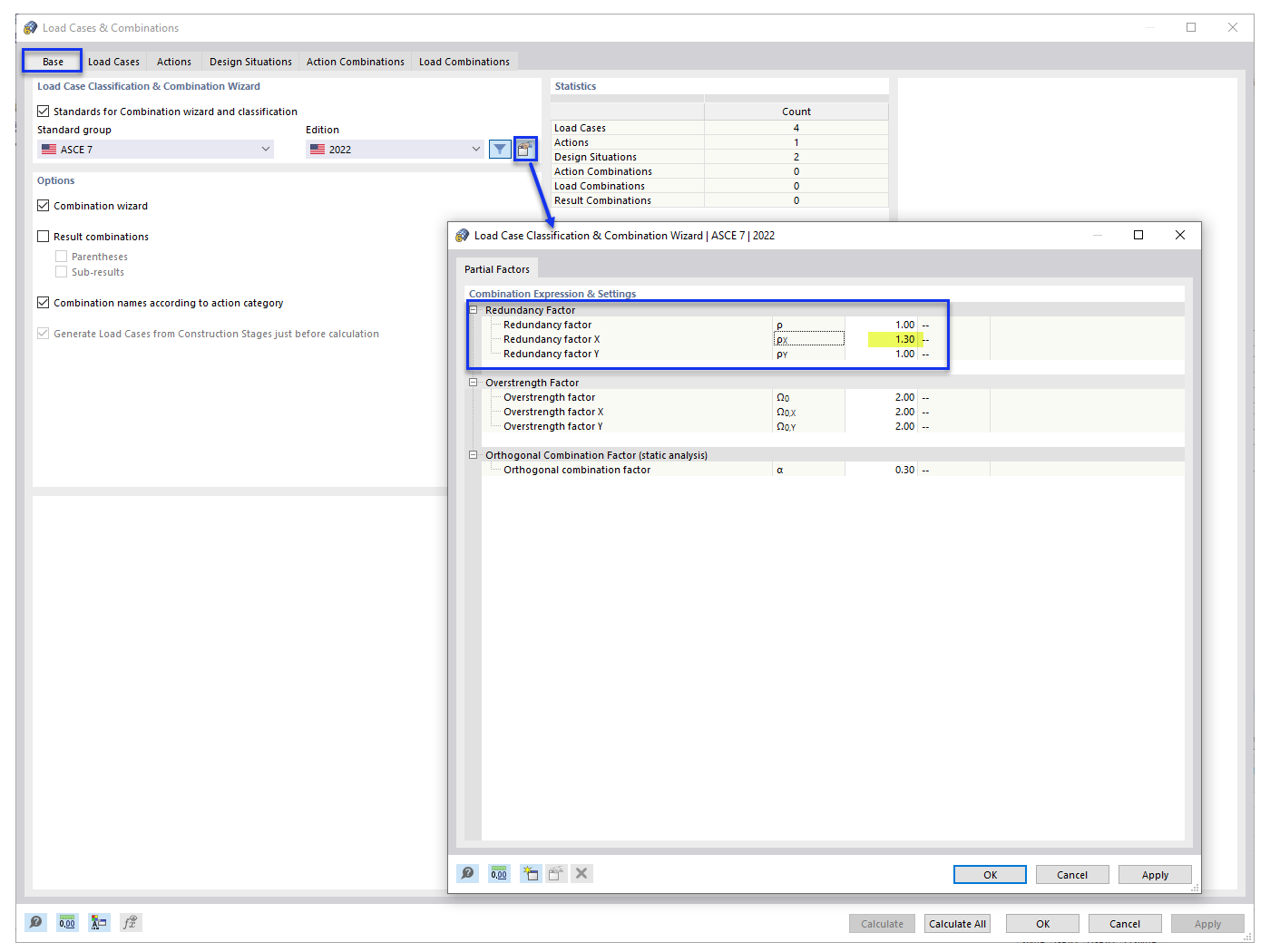The image size is (1270, 952).
Task: Click the Design Situations row in Statistics
Action: click(720, 157)
